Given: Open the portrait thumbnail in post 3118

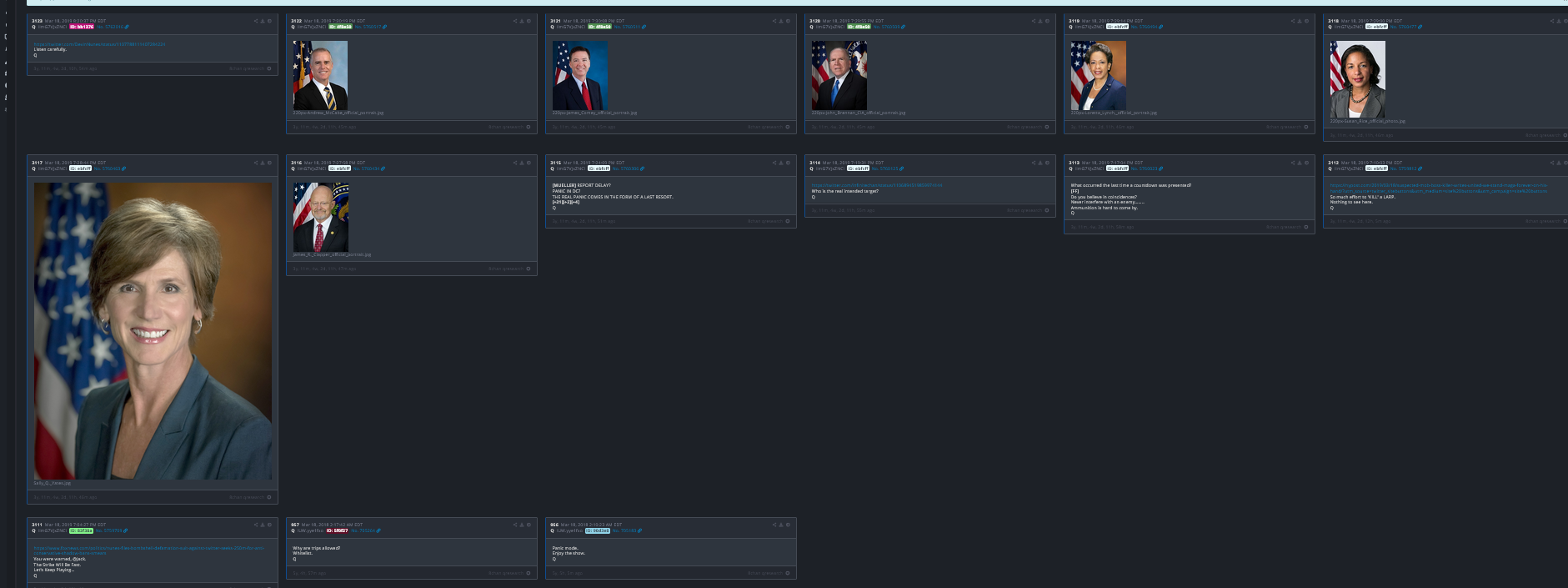Looking at the screenshot, I should [1358, 79].
